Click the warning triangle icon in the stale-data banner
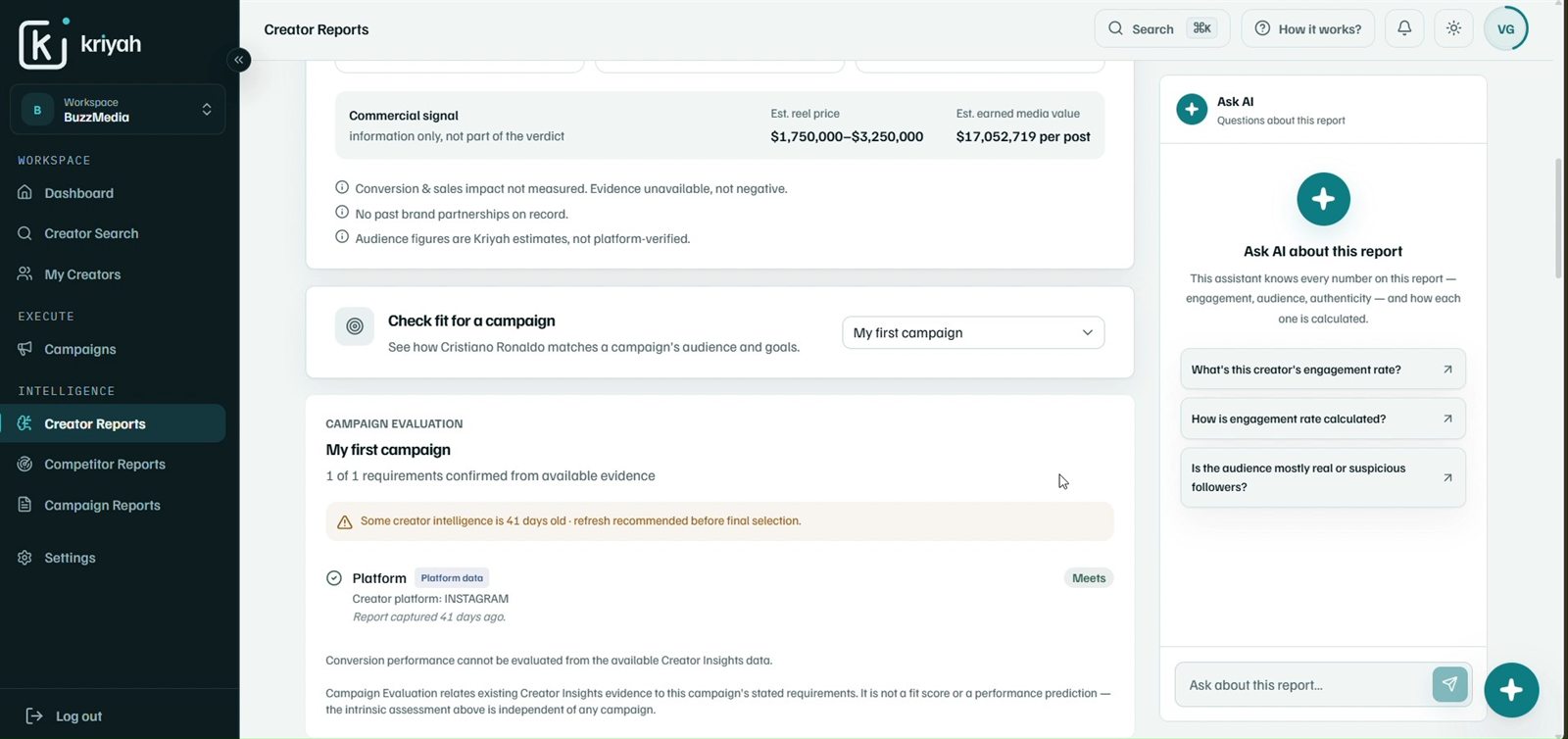The width and height of the screenshot is (1568, 739). coord(345,522)
